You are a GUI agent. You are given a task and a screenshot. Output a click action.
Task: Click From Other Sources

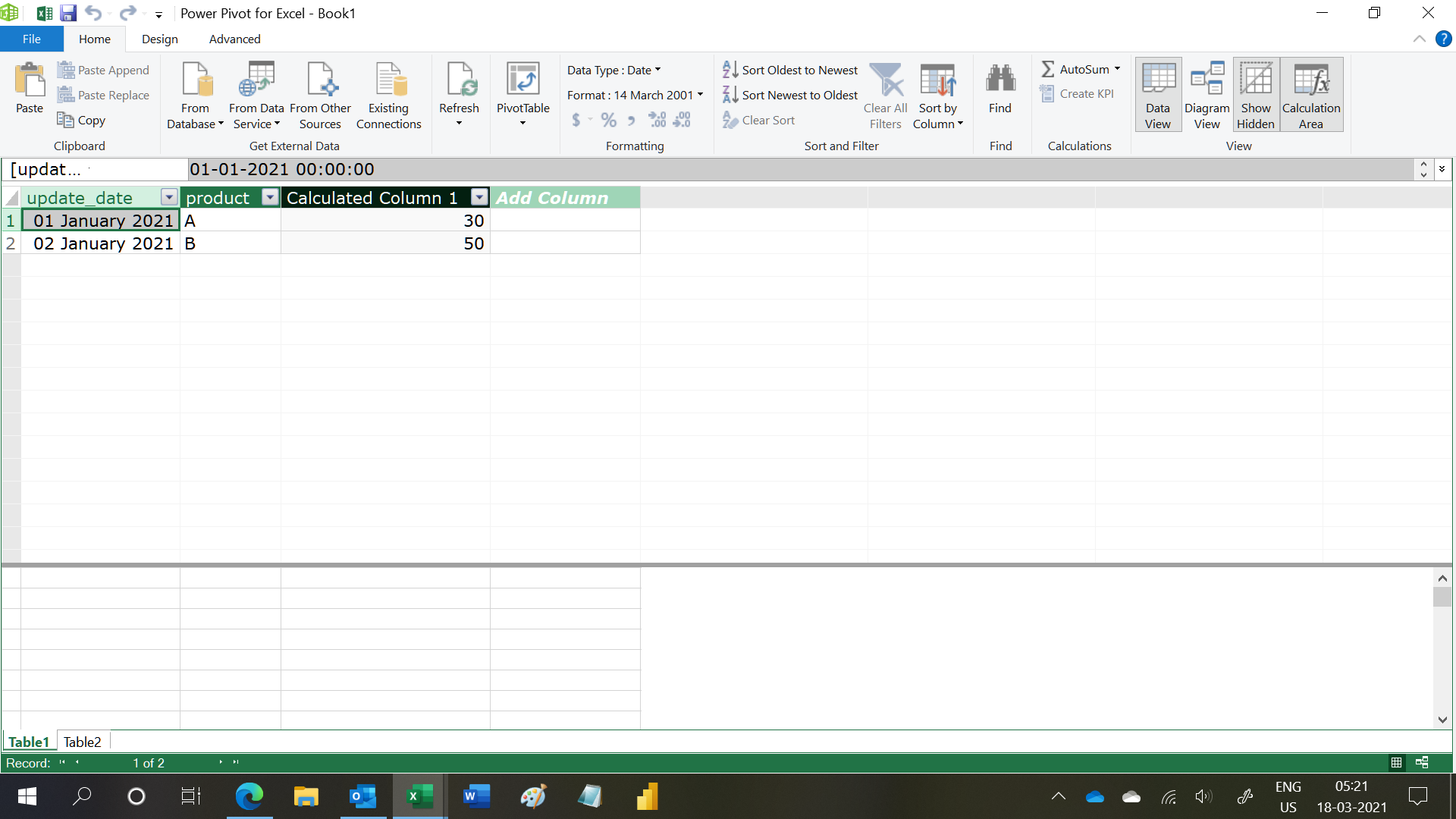tap(320, 96)
